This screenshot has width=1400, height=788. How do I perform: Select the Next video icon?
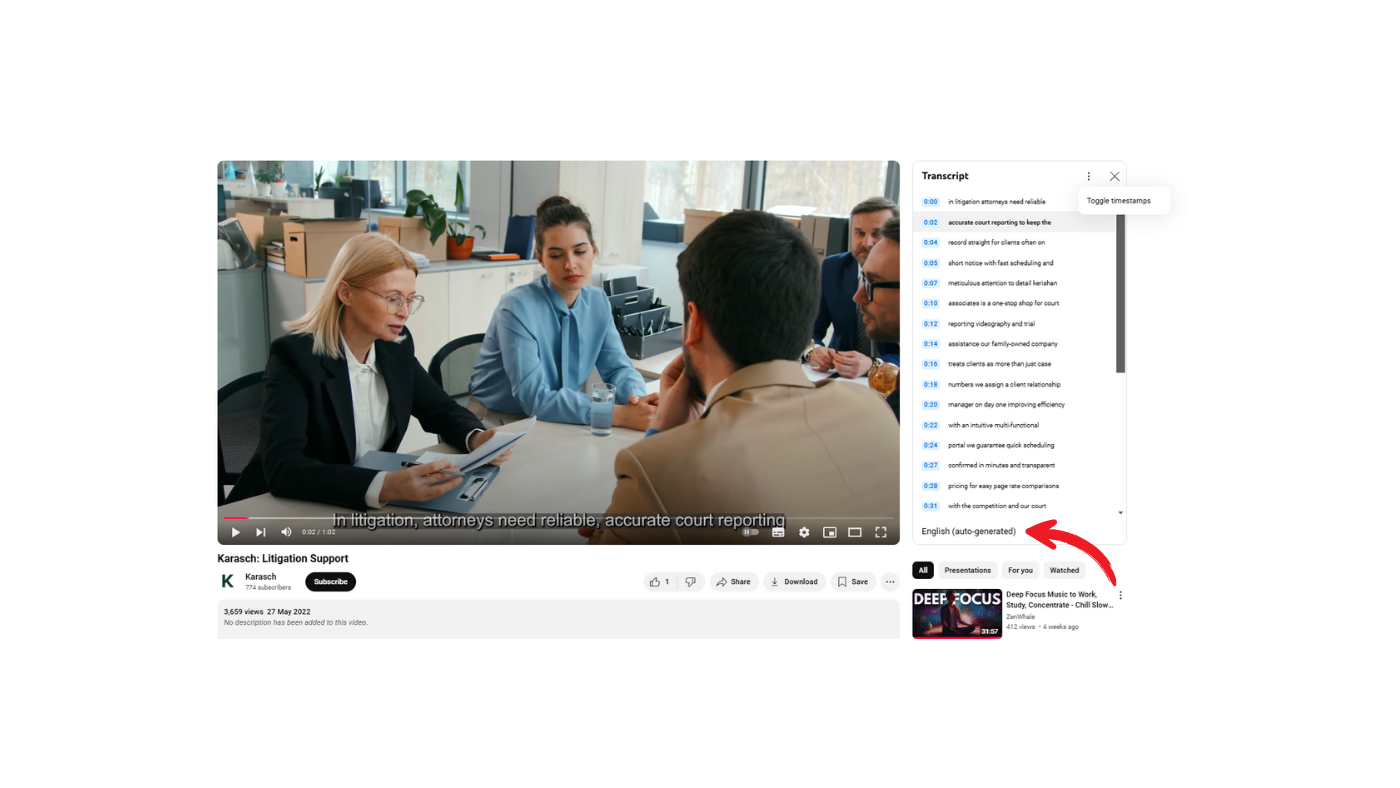point(258,531)
